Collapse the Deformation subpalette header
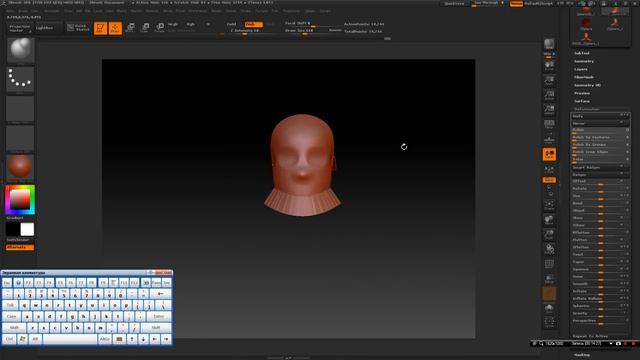 point(587,109)
